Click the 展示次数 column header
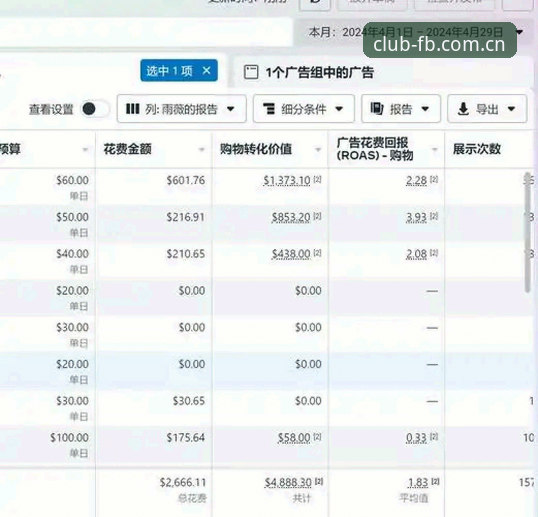 pos(477,149)
